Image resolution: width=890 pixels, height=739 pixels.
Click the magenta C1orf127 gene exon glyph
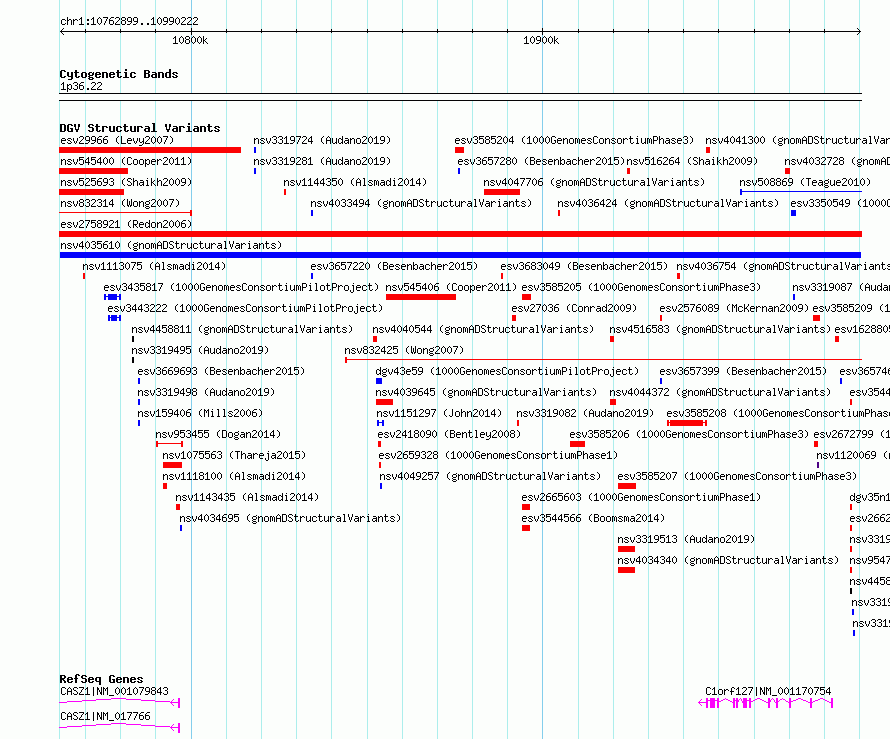(x=766, y=703)
